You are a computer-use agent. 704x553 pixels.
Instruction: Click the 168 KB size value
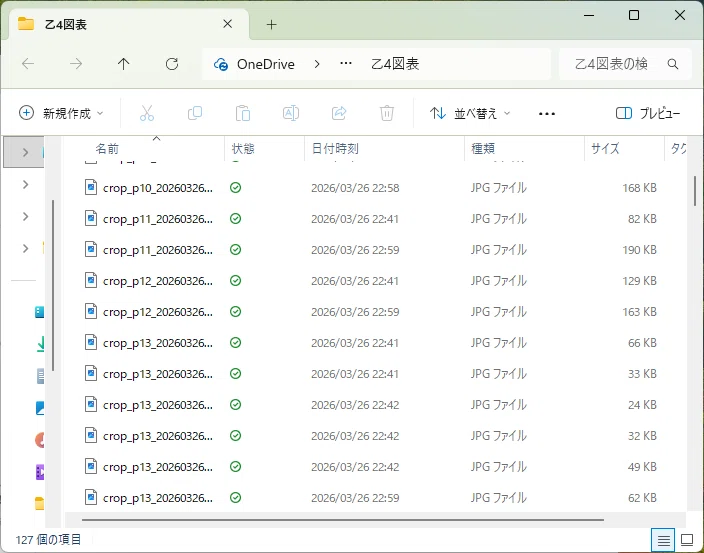click(639, 188)
